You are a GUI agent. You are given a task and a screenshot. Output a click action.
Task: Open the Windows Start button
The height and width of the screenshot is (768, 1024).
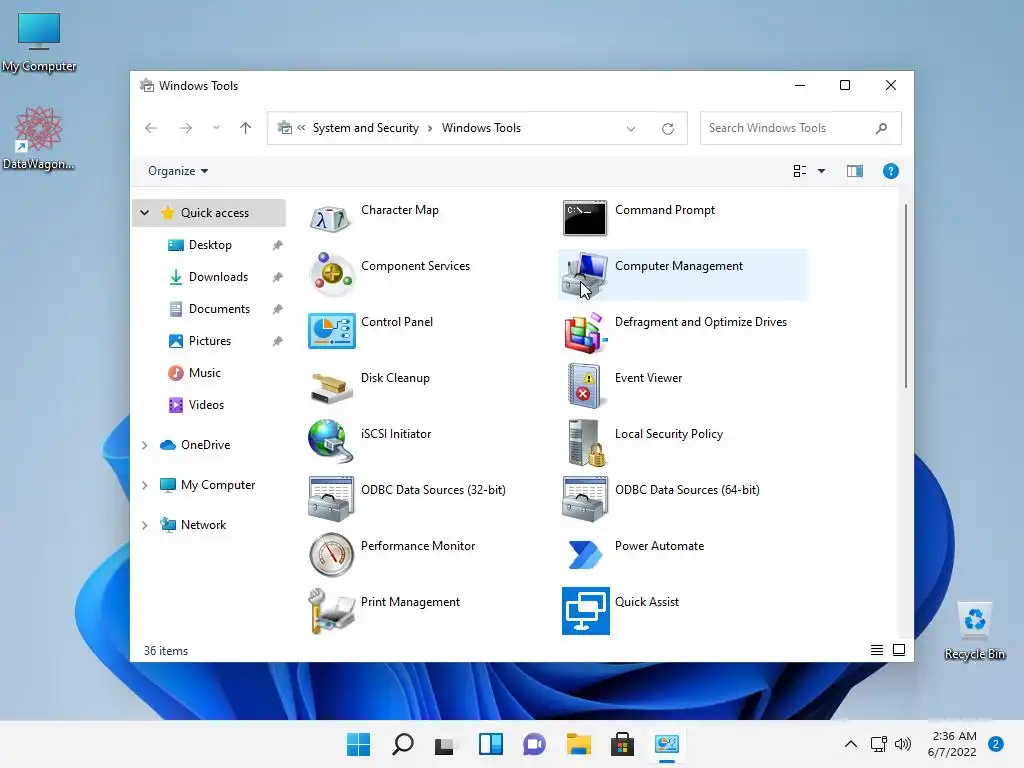coord(358,744)
